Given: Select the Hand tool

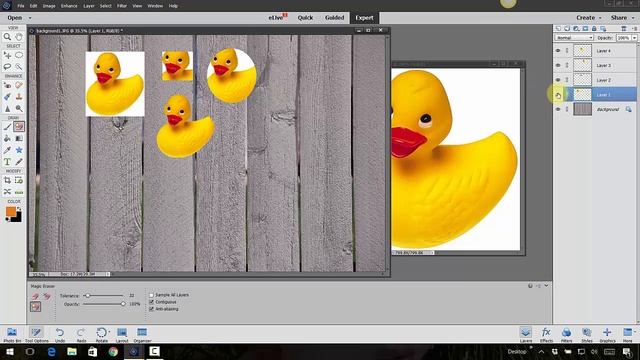Looking at the screenshot, I should (x=19, y=37).
